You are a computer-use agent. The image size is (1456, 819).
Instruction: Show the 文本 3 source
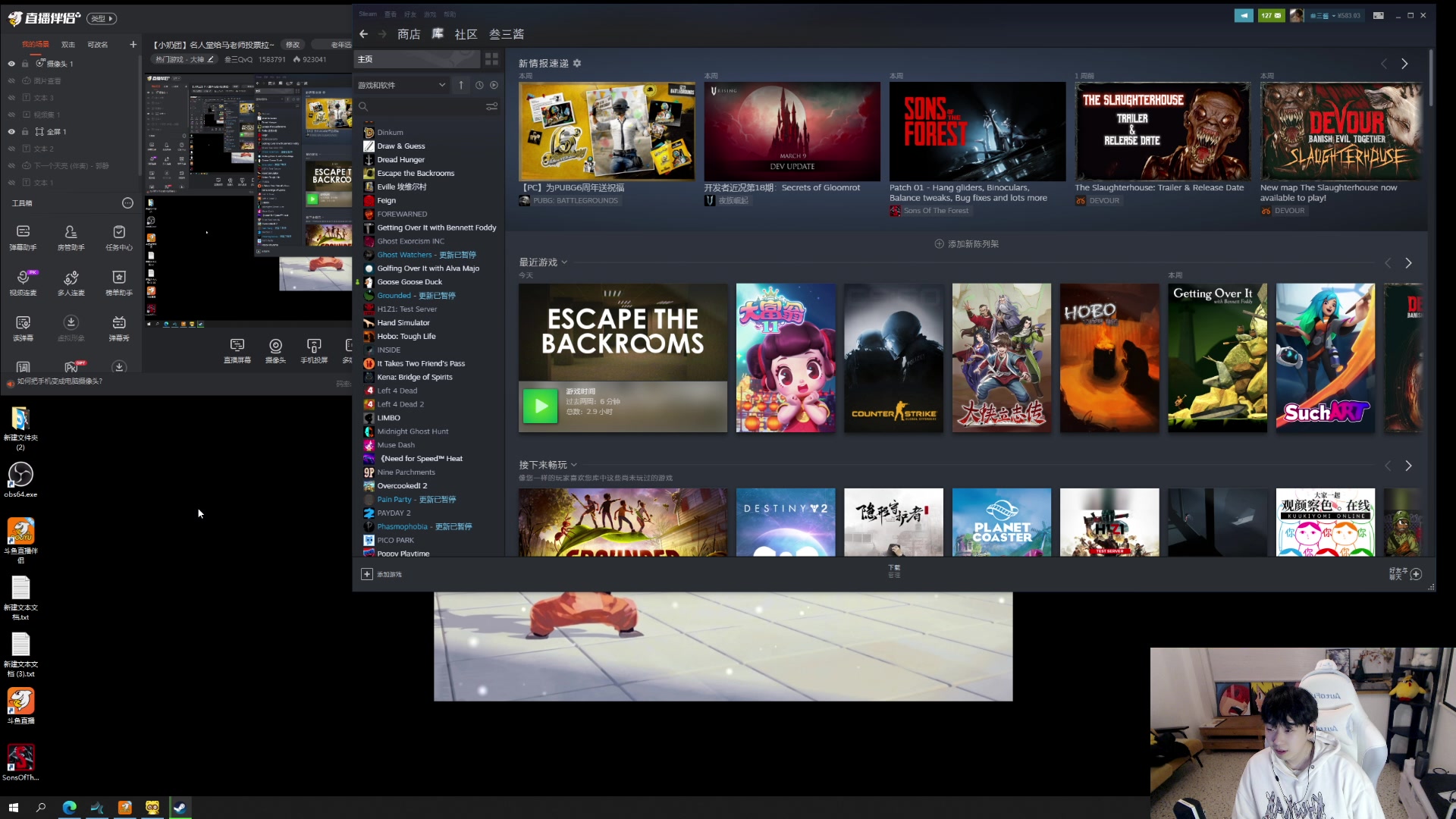(x=11, y=98)
